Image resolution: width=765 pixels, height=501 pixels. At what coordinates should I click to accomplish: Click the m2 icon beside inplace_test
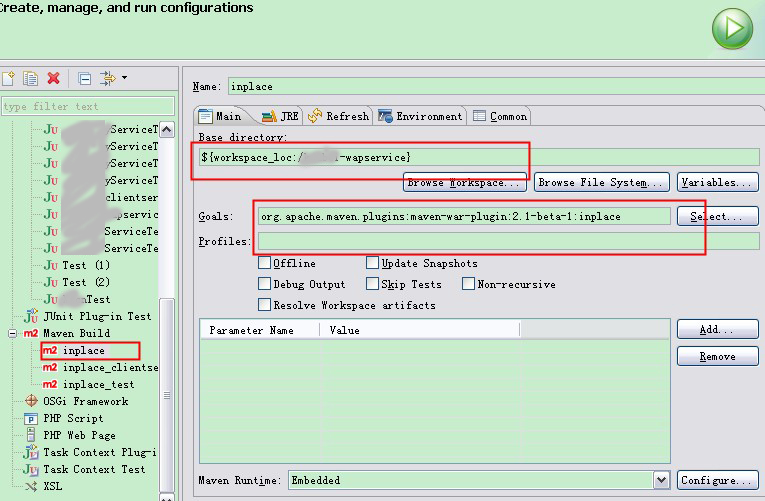point(50,384)
